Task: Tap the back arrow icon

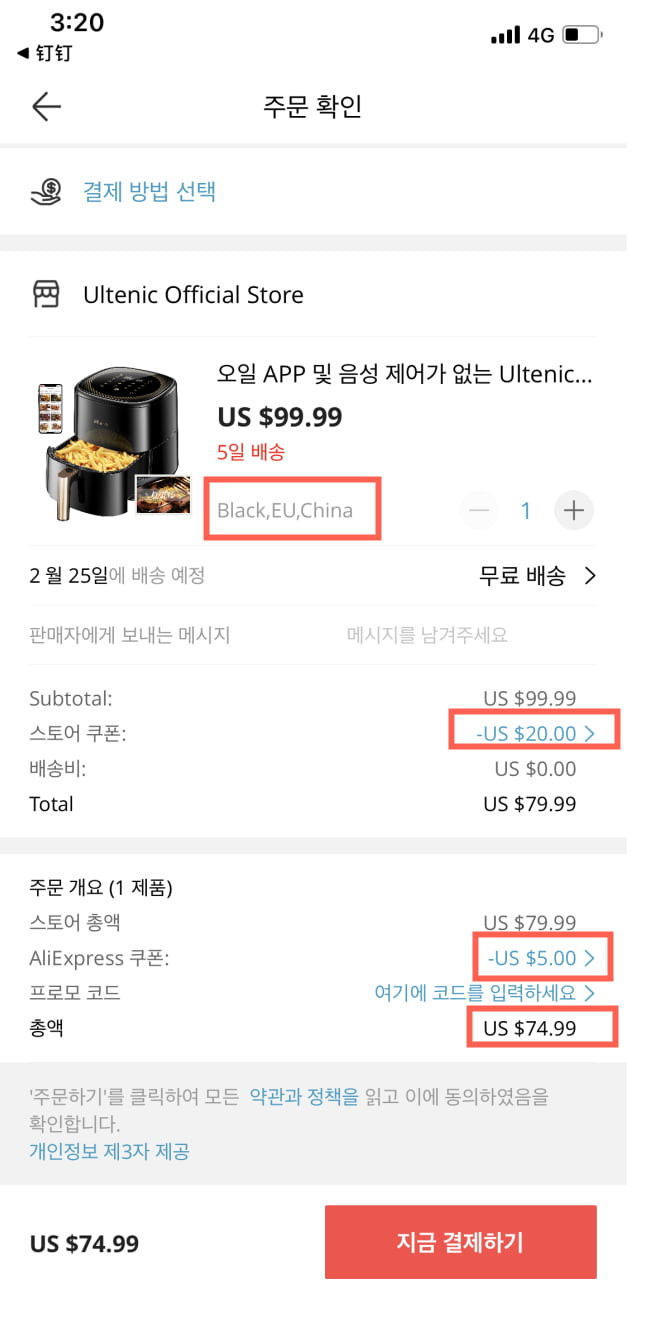Action: 47,107
